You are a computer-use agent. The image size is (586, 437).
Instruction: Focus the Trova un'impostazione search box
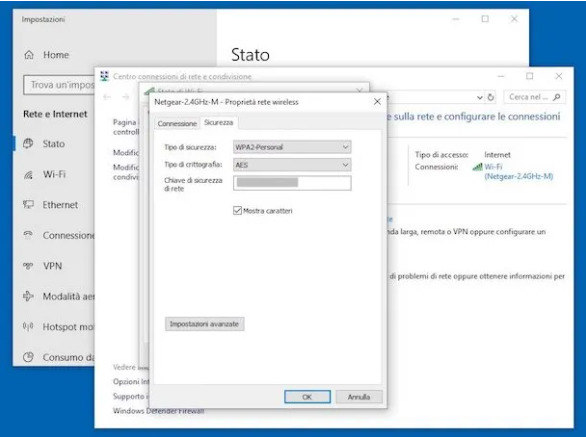[59, 85]
